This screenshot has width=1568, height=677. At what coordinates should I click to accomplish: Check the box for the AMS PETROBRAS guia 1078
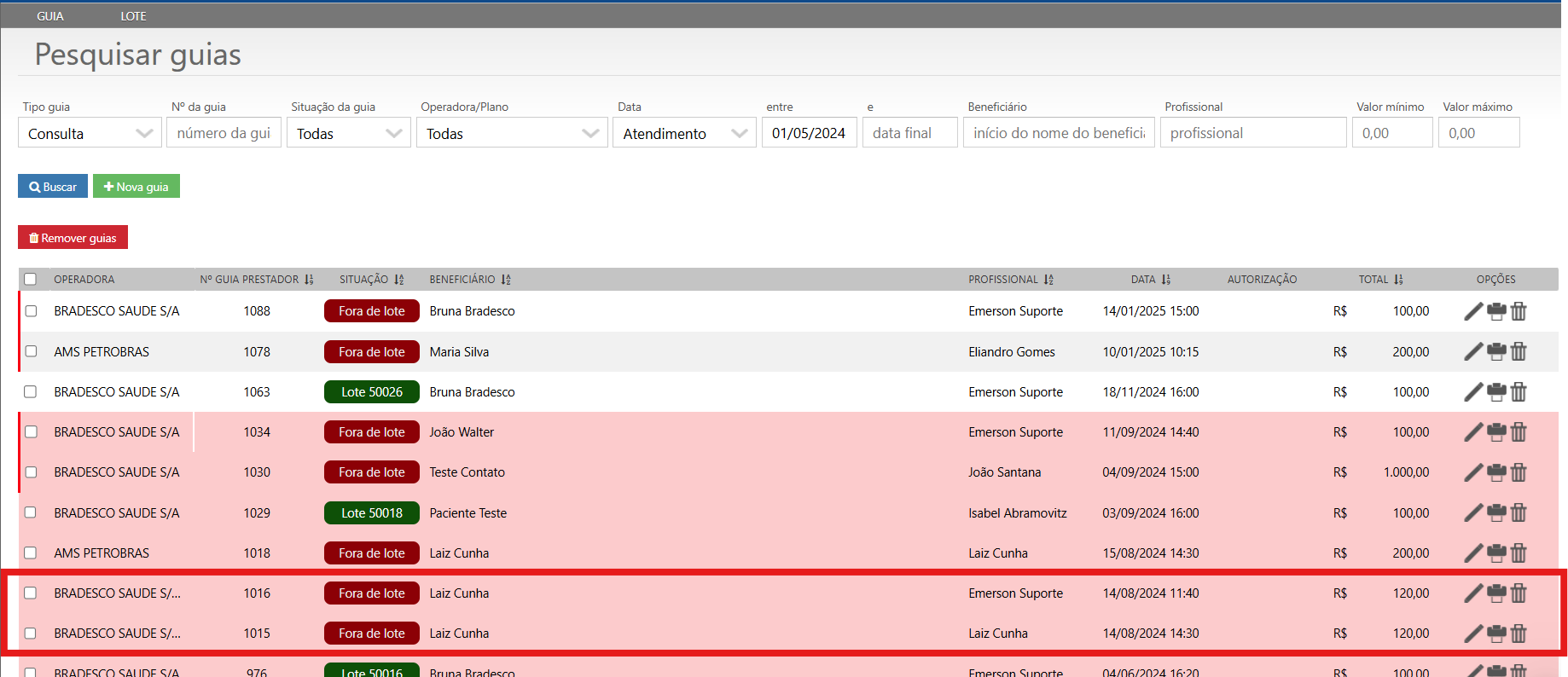[31, 351]
